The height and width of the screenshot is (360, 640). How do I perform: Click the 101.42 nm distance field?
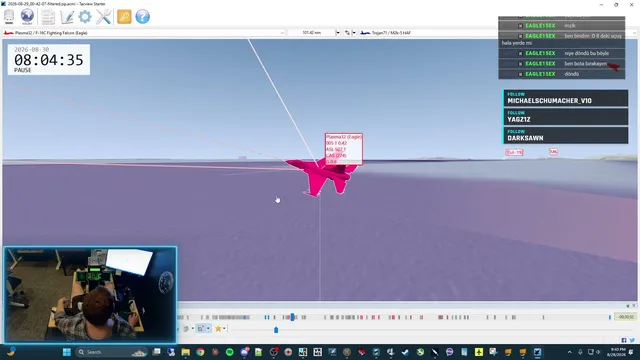[312, 33]
